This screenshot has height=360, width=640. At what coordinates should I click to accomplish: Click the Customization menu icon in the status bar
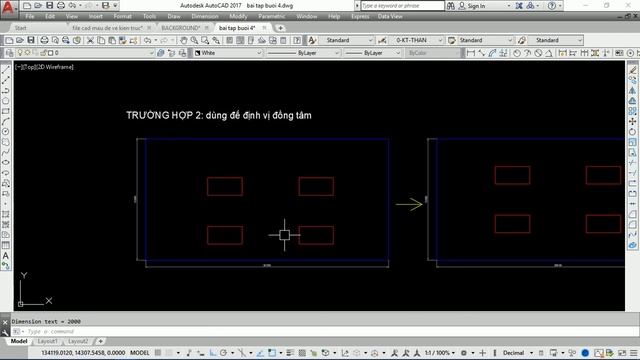click(x=633, y=353)
